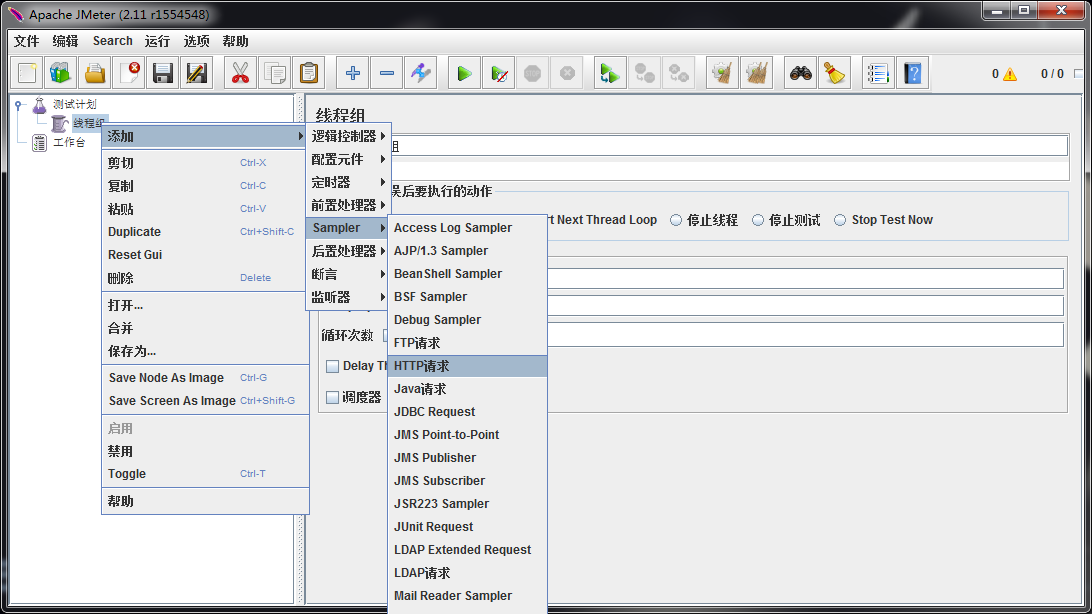Choose FTP请求 sampler entry

coord(467,343)
